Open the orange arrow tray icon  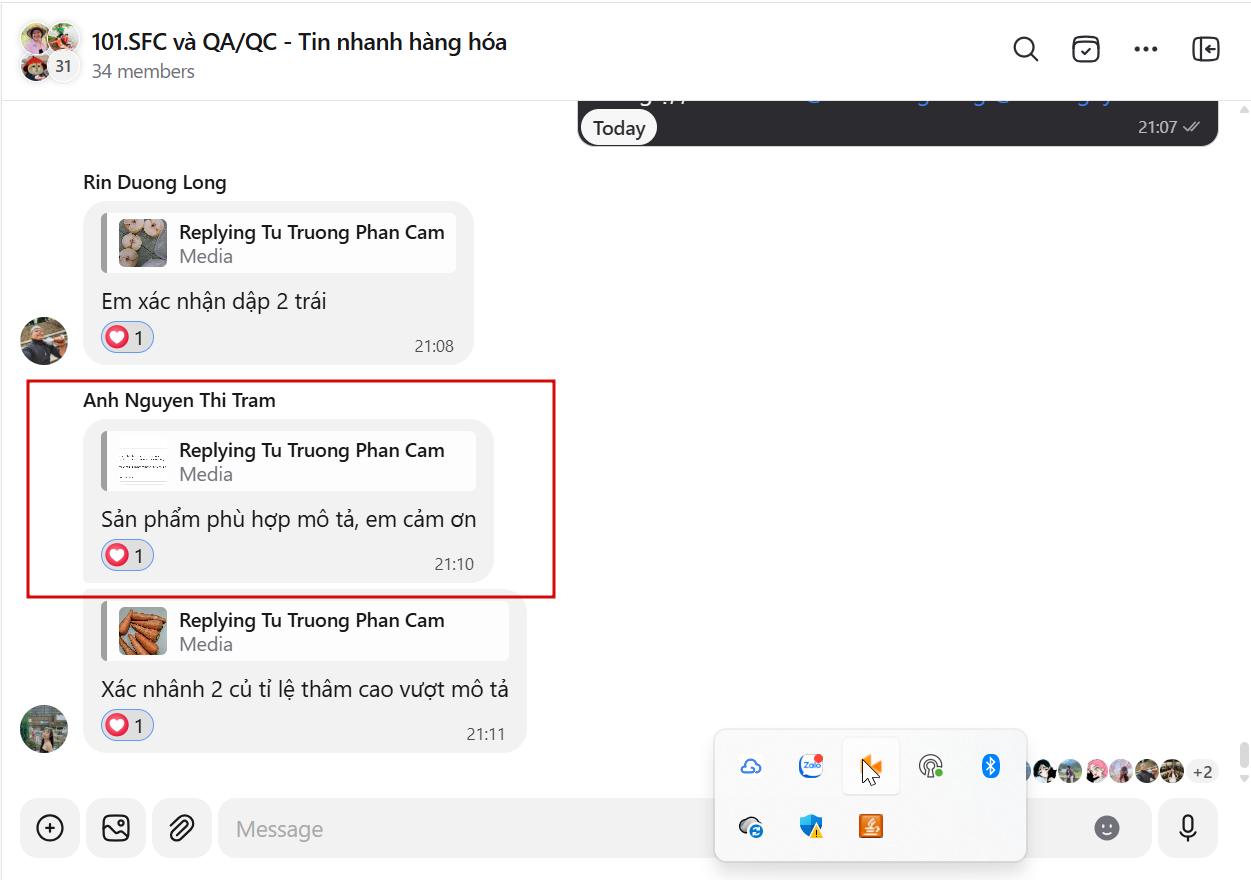[x=871, y=767]
